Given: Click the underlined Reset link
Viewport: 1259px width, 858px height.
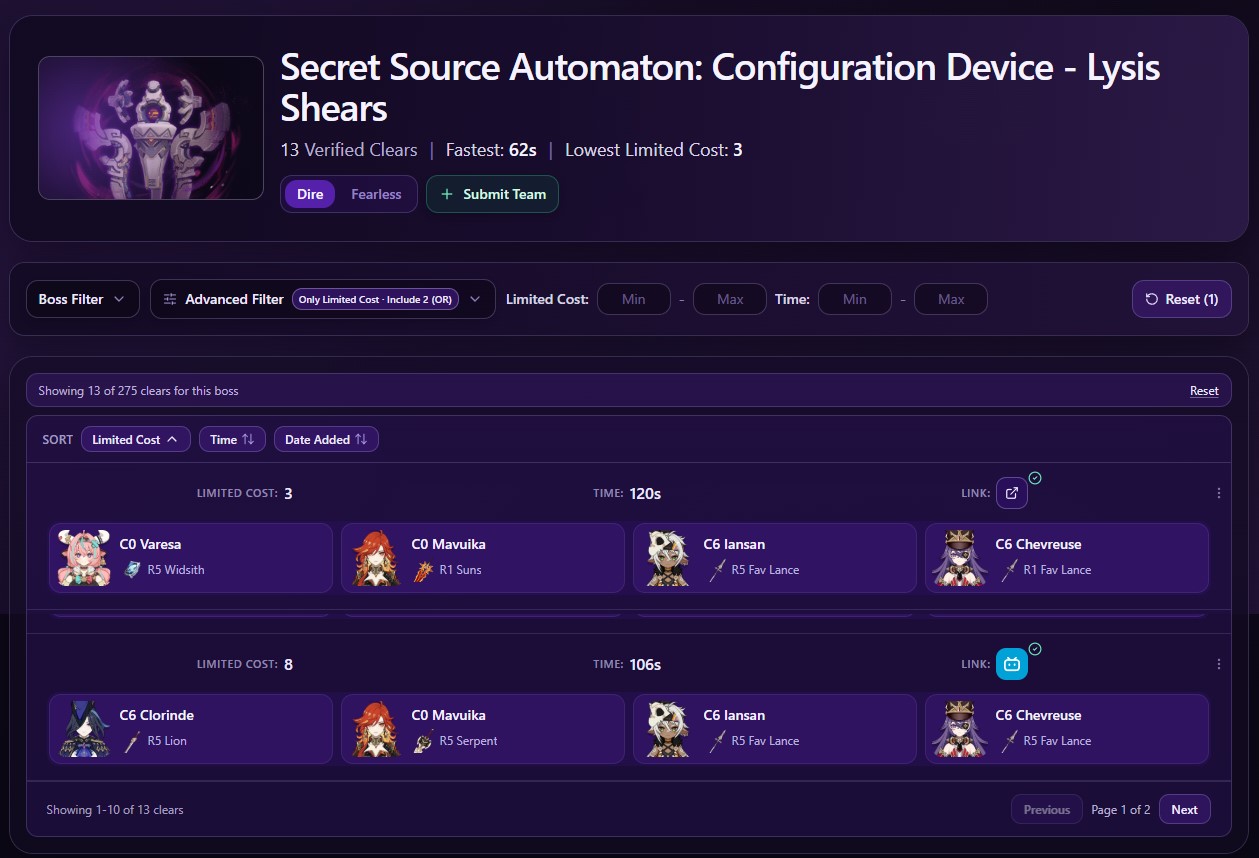Looking at the screenshot, I should click(x=1204, y=391).
